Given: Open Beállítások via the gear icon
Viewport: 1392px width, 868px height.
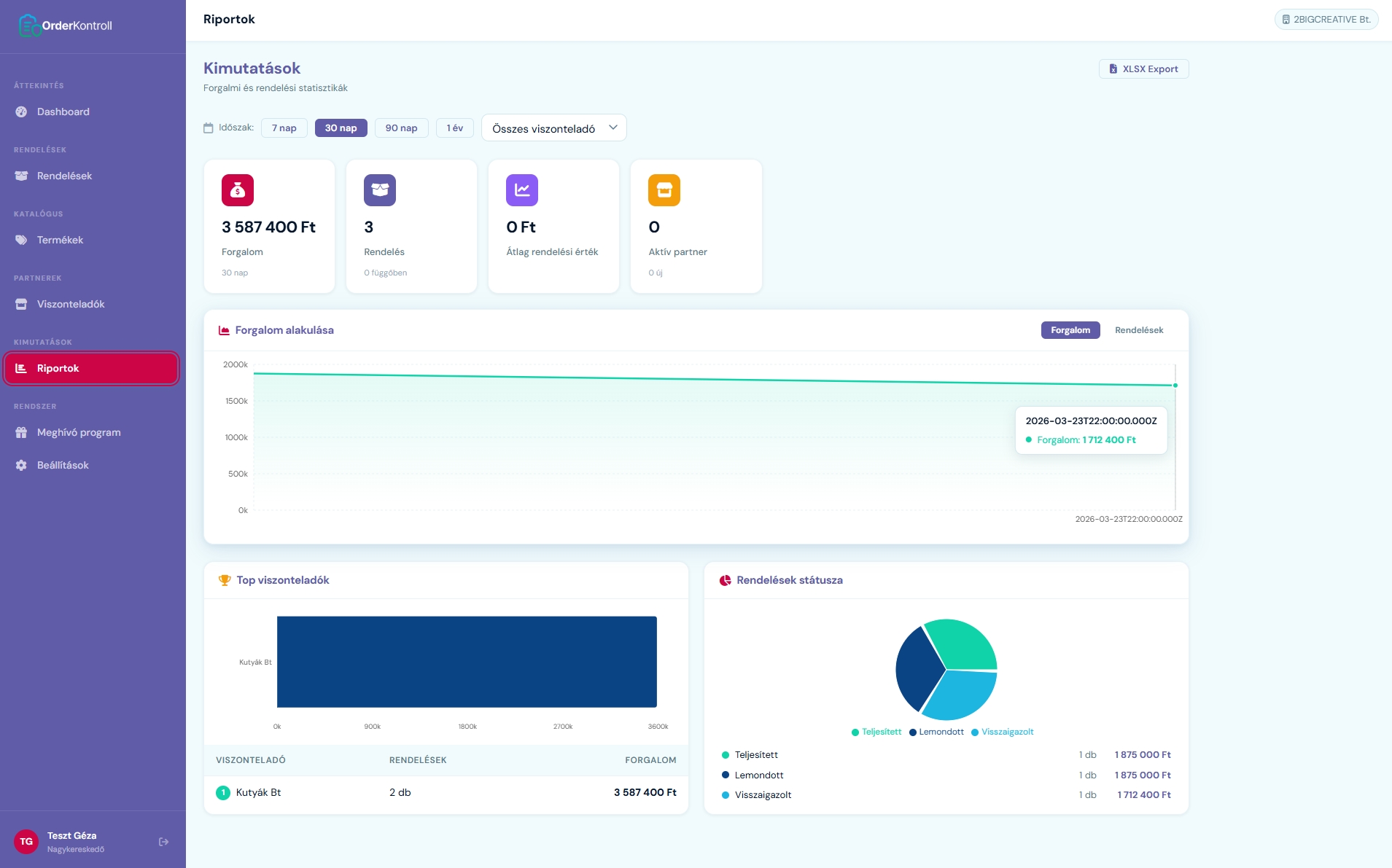Looking at the screenshot, I should coord(21,465).
